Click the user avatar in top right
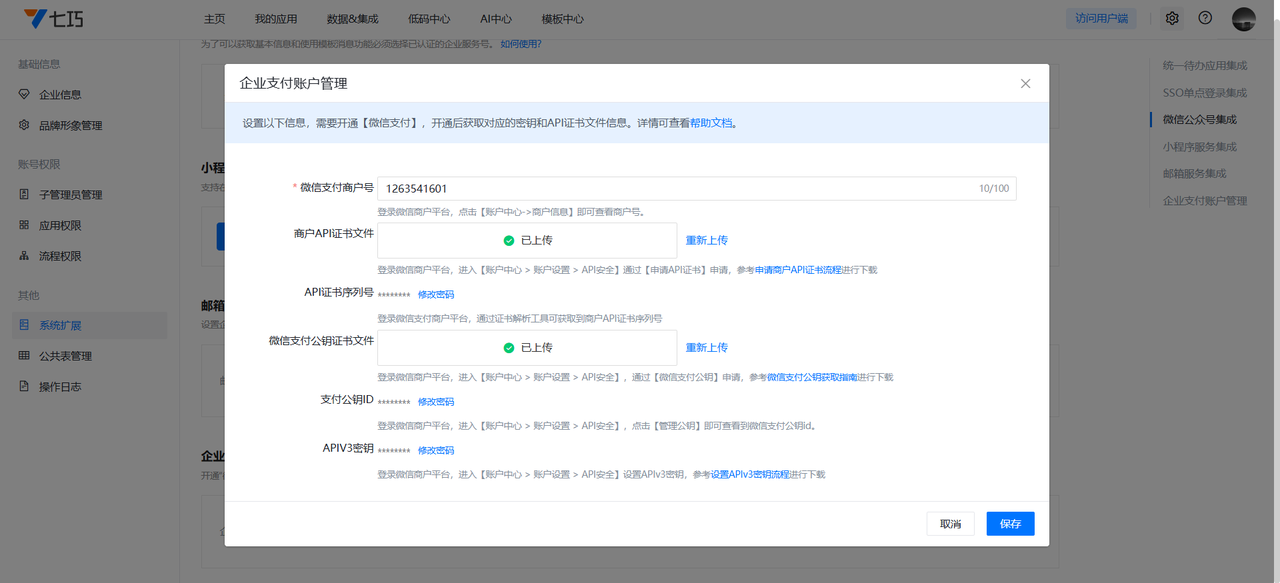Screen dimensions: 1280x583 pyautogui.click(x=1243, y=18)
